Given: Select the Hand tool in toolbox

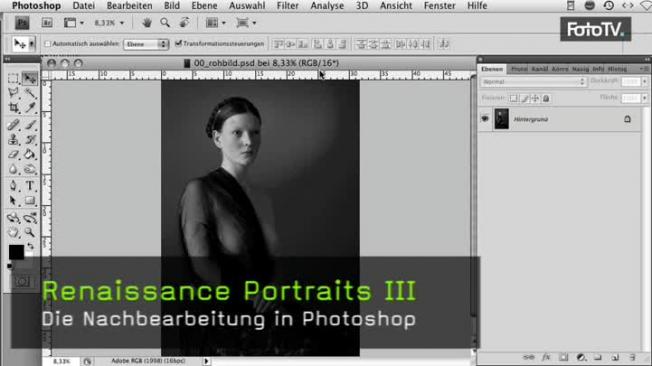Looking at the screenshot, I should click(13, 232).
